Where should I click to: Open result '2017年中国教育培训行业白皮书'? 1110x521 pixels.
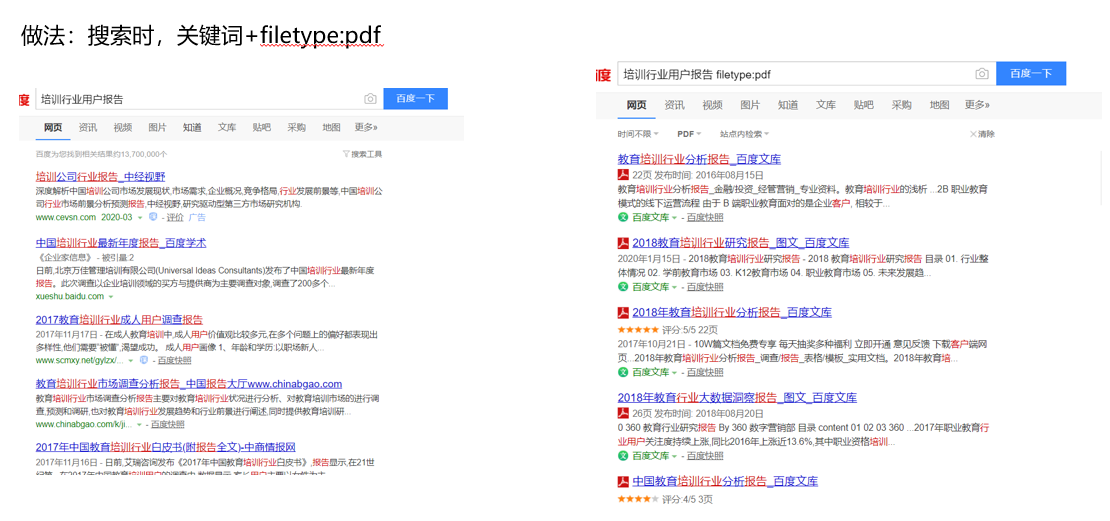click(165, 447)
